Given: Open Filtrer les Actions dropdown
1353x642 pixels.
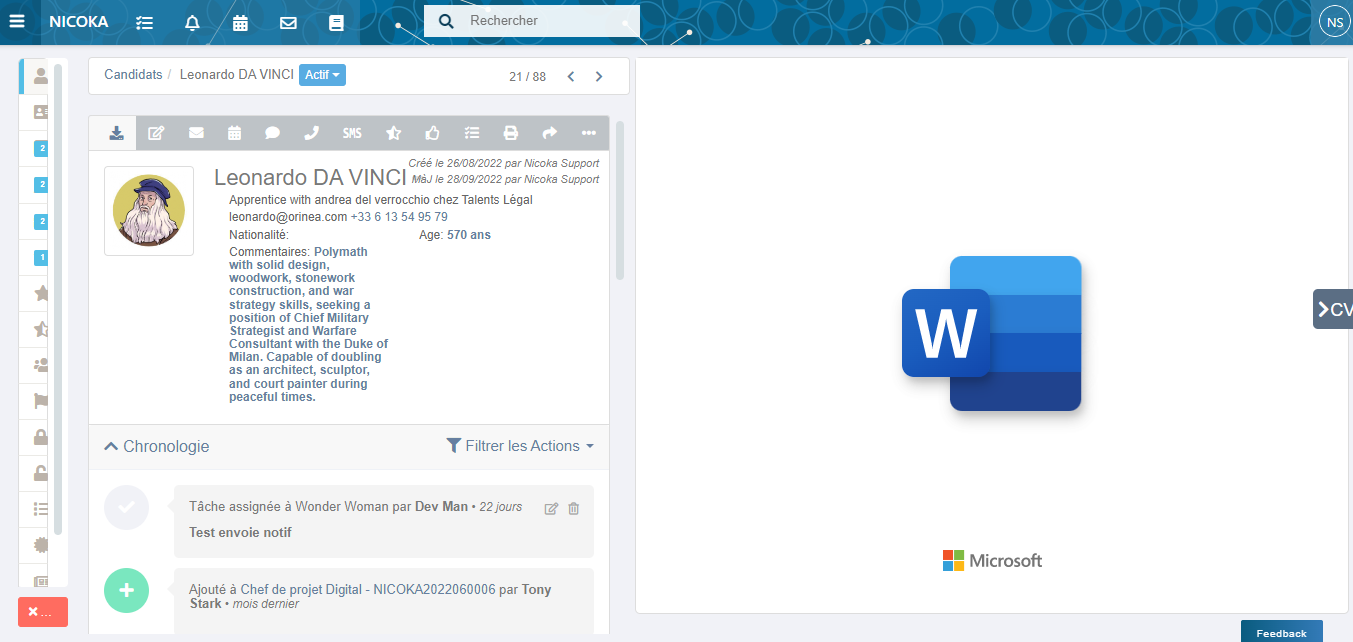Looking at the screenshot, I should click(x=520, y=446).
